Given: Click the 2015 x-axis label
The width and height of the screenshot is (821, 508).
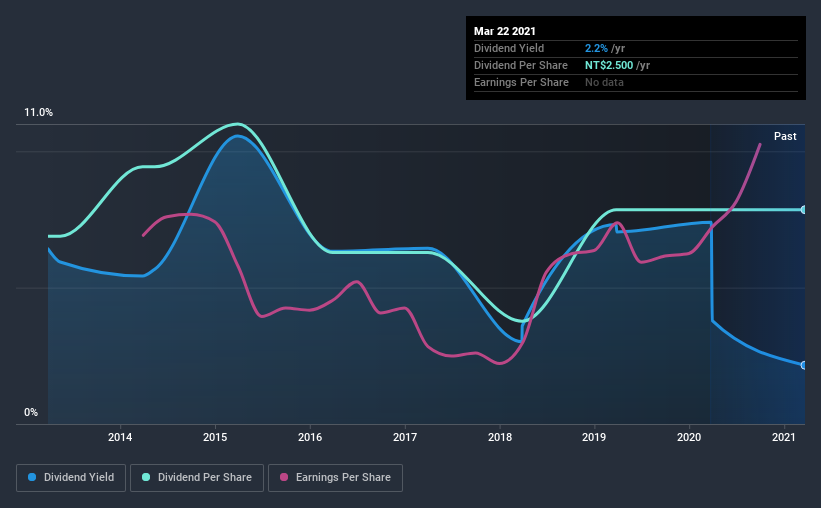Looking at the screenshot, I should (x=215, y=437).
